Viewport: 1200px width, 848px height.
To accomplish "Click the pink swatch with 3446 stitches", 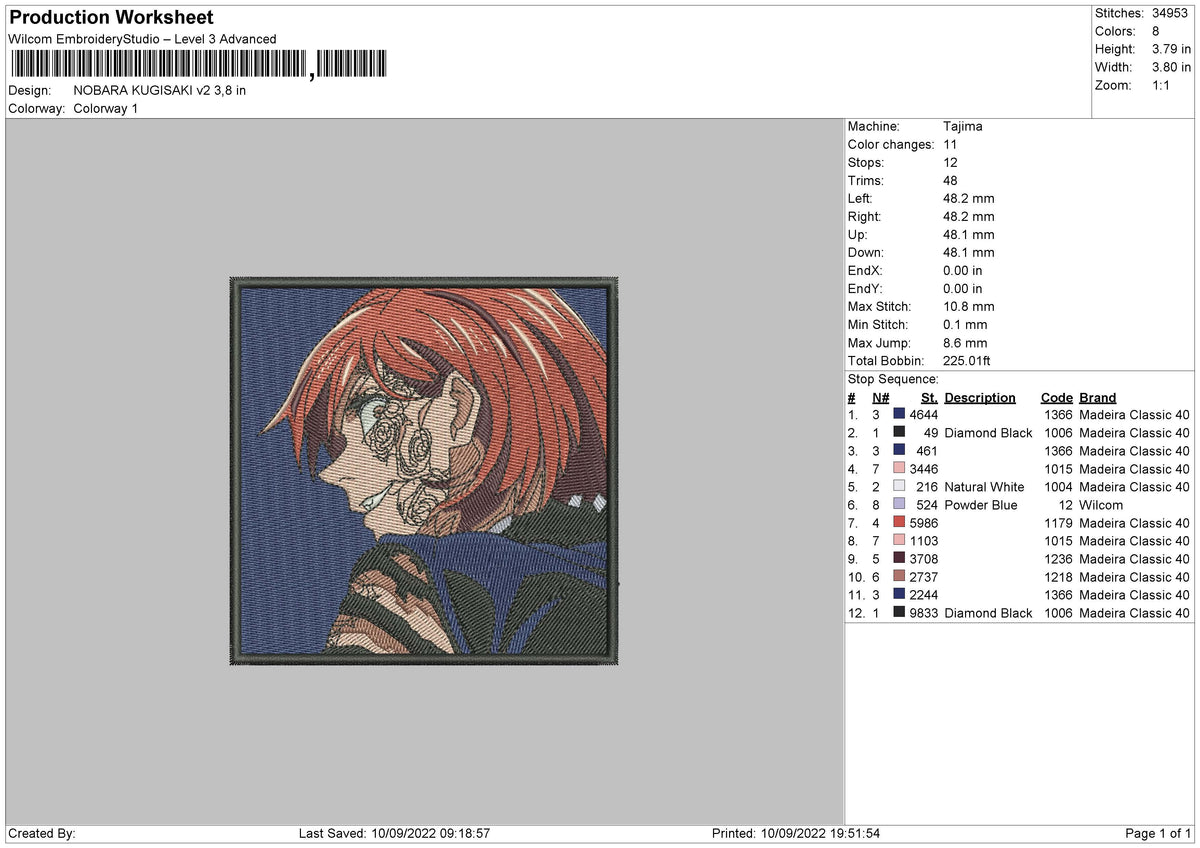I will pyautogui.click(x=899, y=469).
